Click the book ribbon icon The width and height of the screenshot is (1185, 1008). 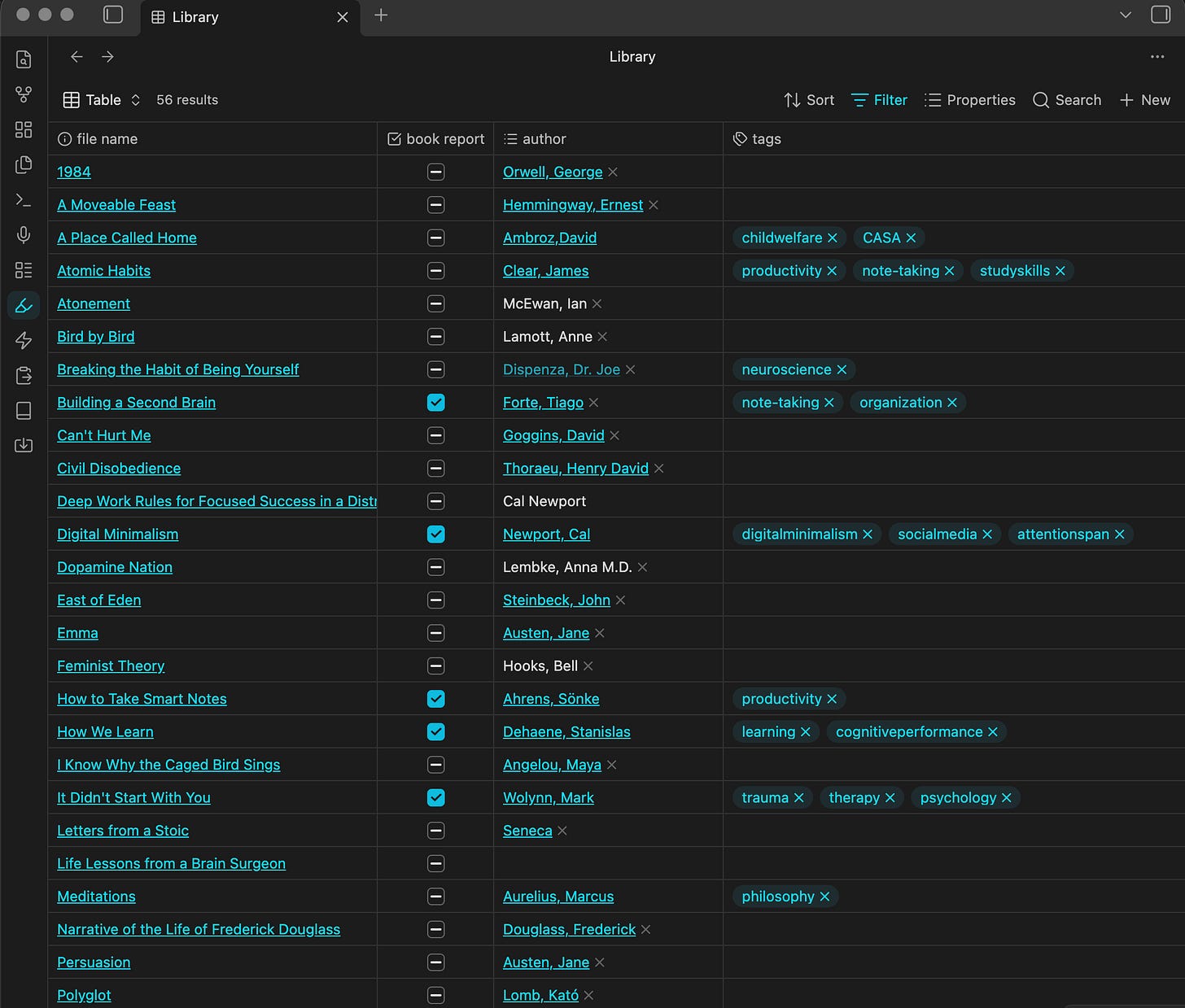tap(24, 411)
